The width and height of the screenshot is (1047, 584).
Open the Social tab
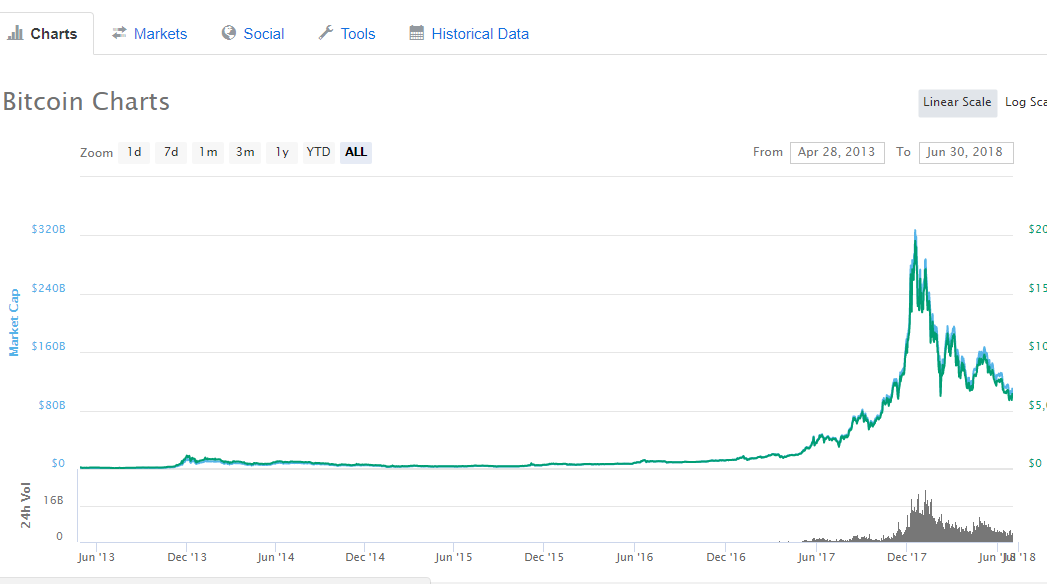point(253,33)
